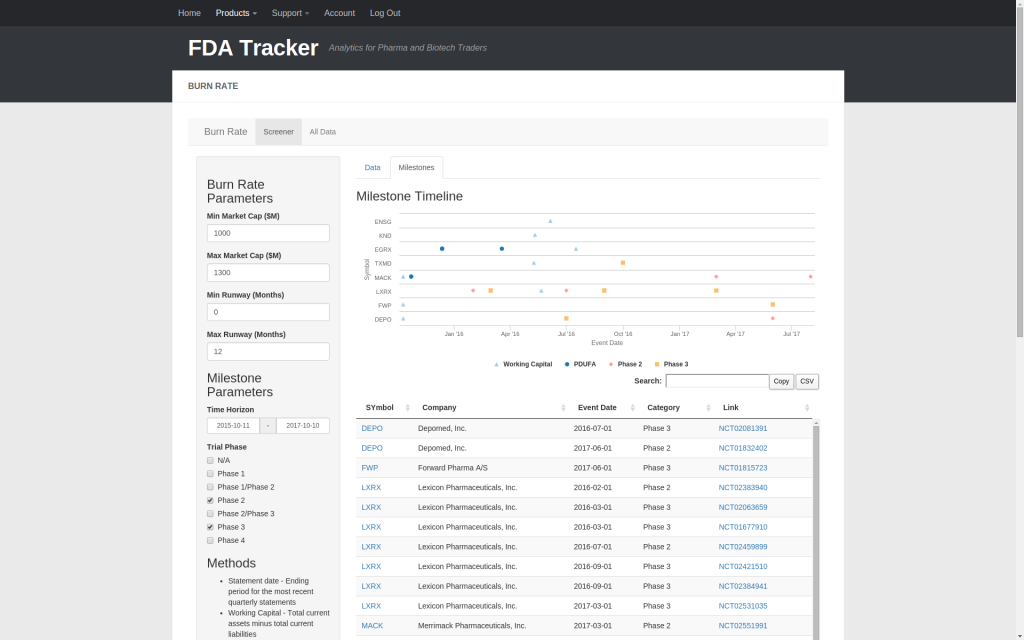Click Log Out in the navigation bar
1024x640 pixels.
(385, 13)
